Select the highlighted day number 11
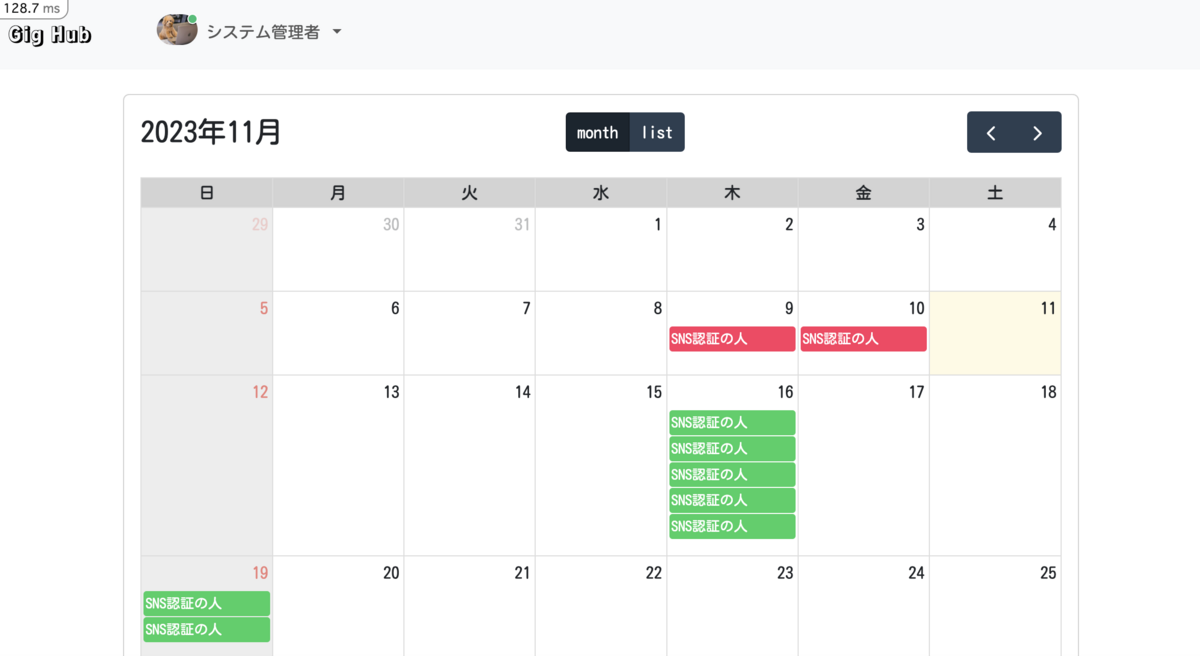The height and width of the screenshot is (656, 1200). click(1048, 308)
